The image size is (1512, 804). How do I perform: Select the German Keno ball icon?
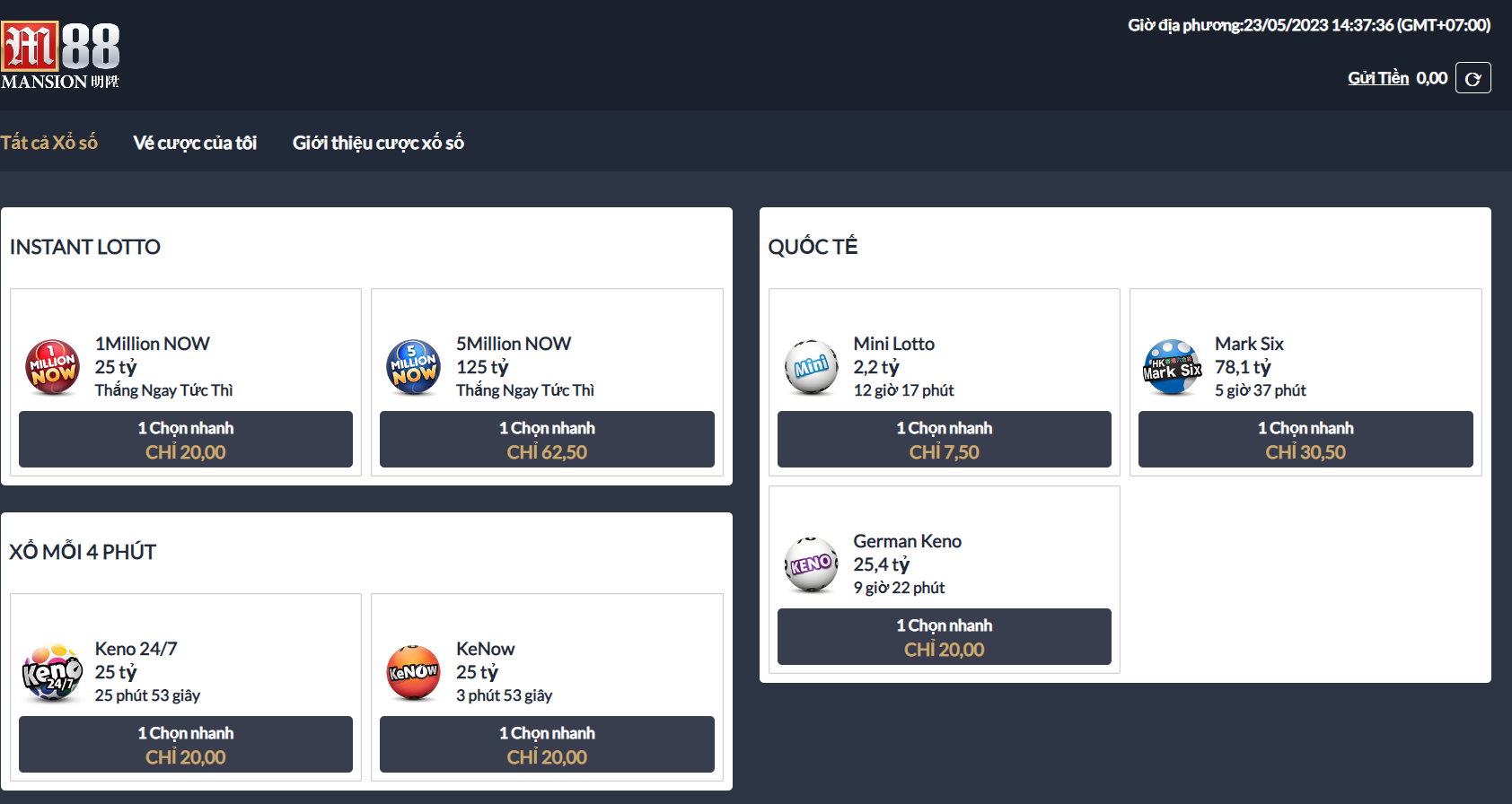[x=812, y=564]
